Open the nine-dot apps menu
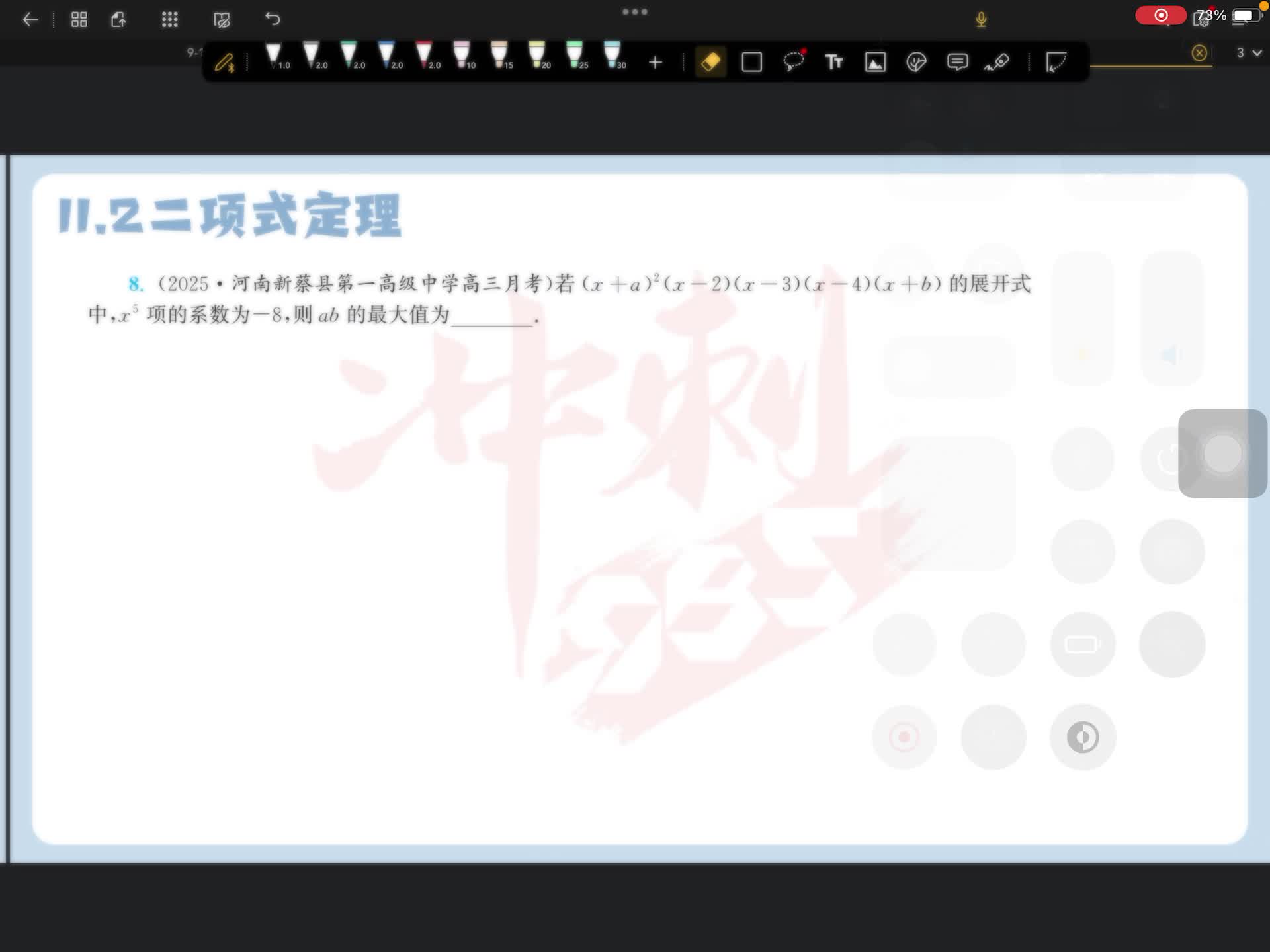This screenshot has width=1270, height=952. coord(170,20)
